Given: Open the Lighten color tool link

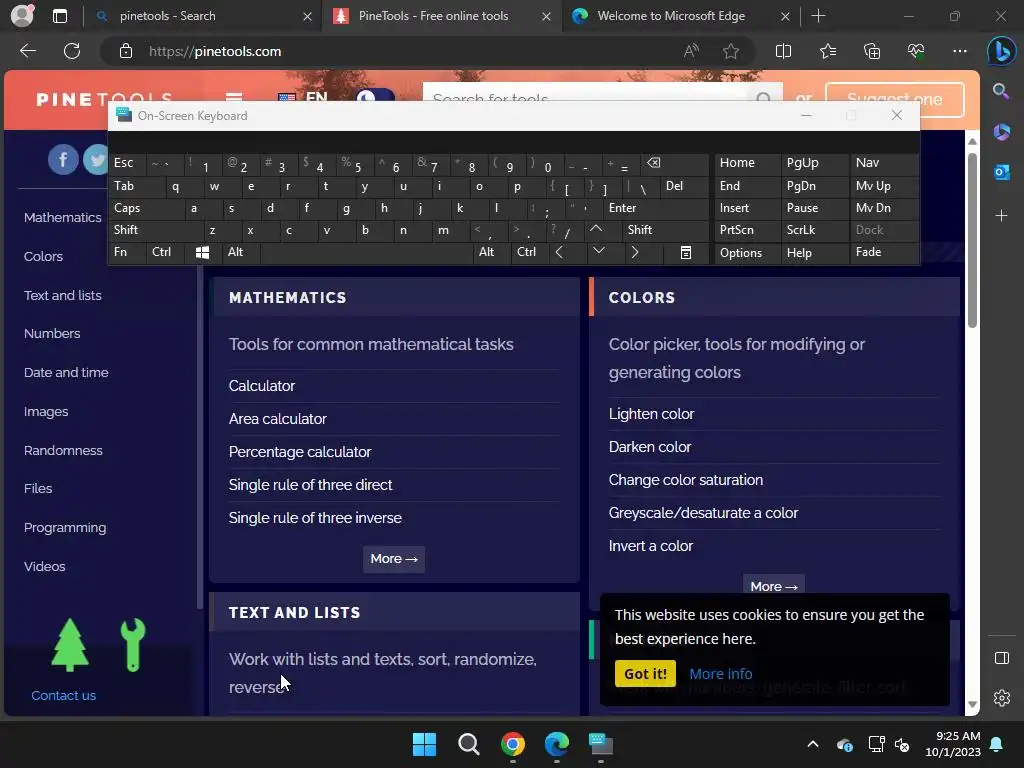Looking at the screenshot, I should pyautogui.click(x=651, y=414).
